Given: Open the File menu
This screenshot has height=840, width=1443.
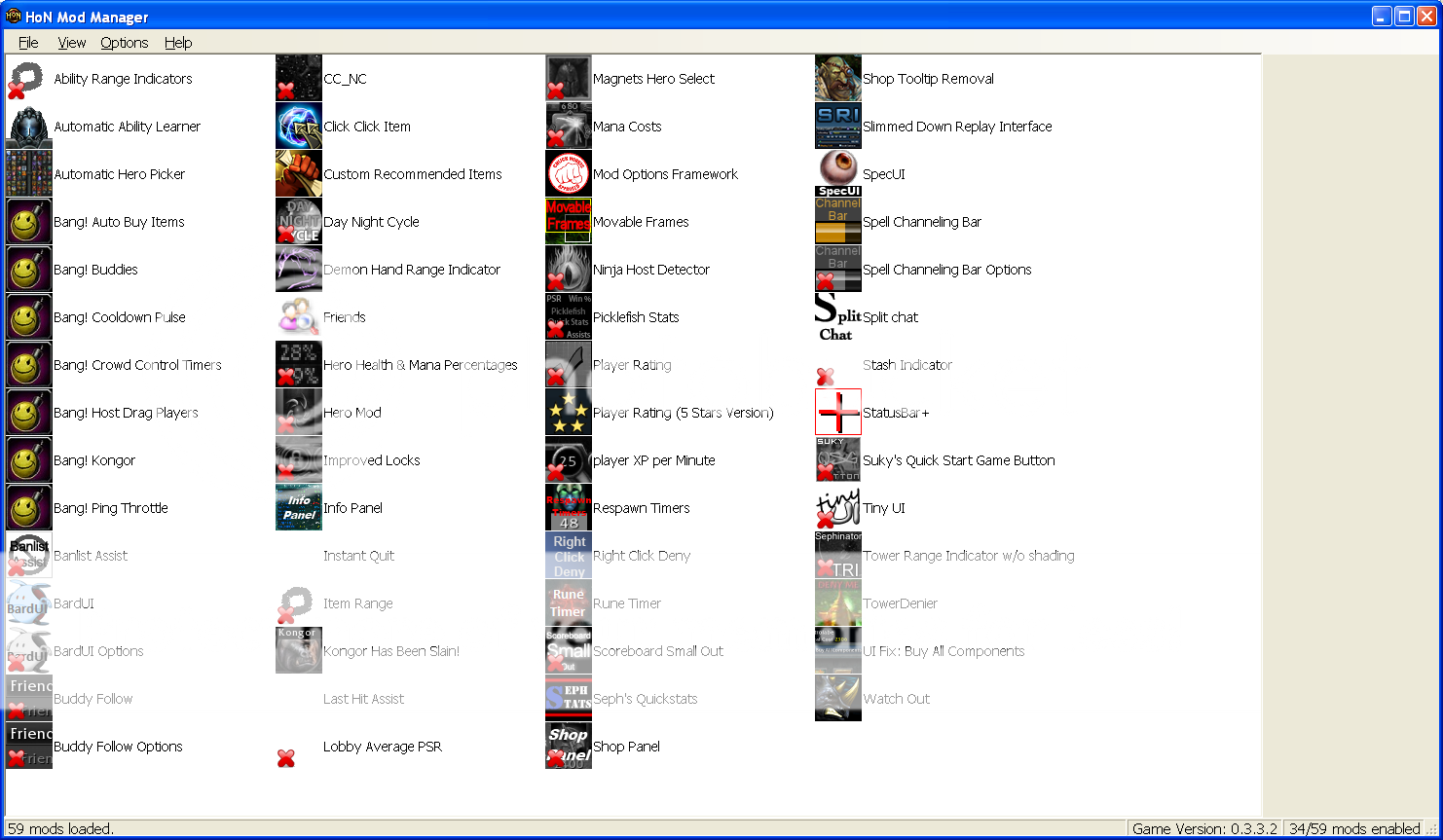Looking at the screenshot, I should [28, 43].
